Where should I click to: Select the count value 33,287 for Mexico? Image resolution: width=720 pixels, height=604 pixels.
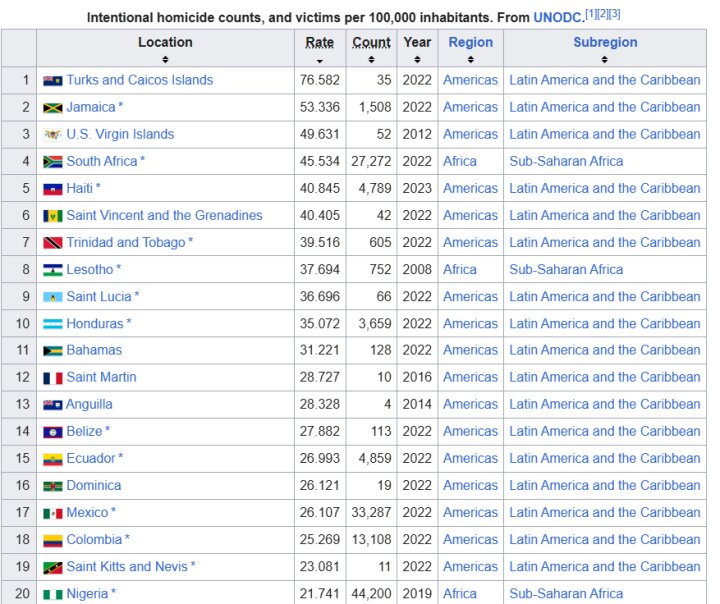tap(371, 513)
